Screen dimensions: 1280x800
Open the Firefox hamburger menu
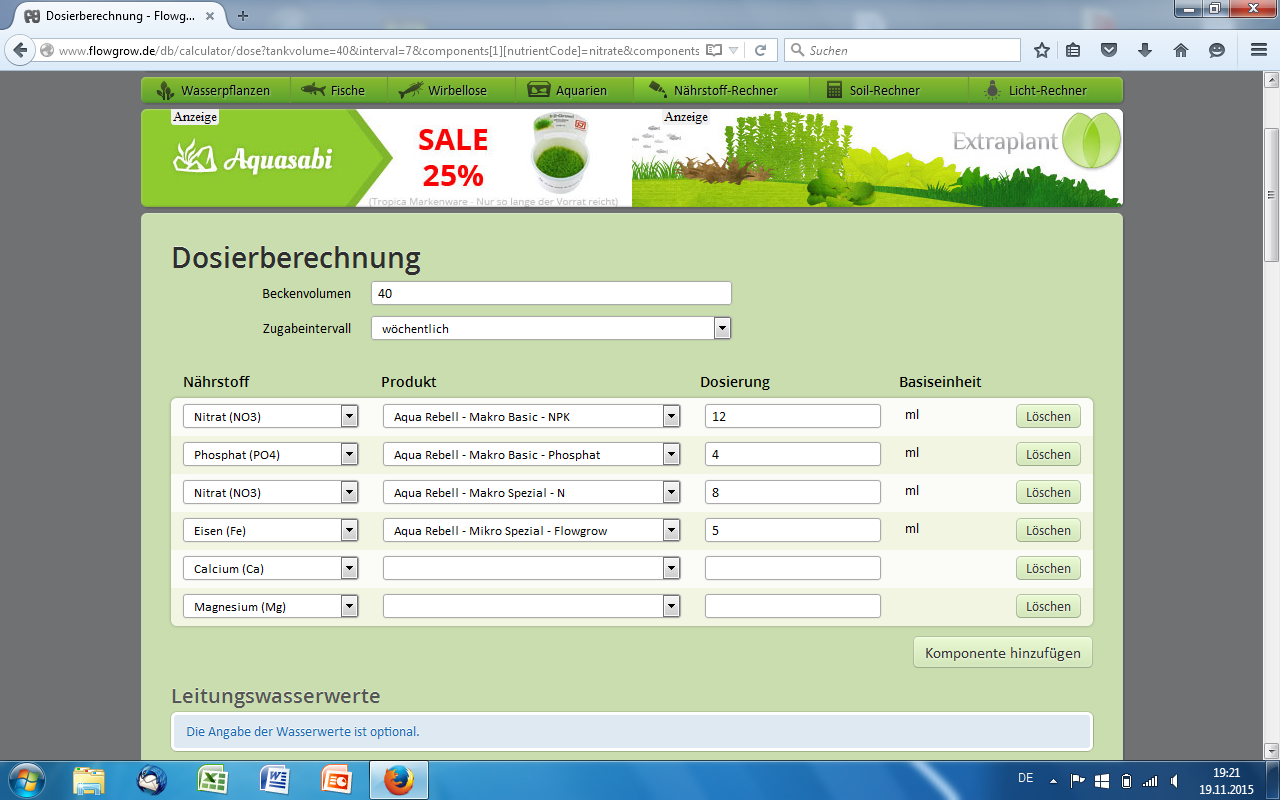point(1258,50)
